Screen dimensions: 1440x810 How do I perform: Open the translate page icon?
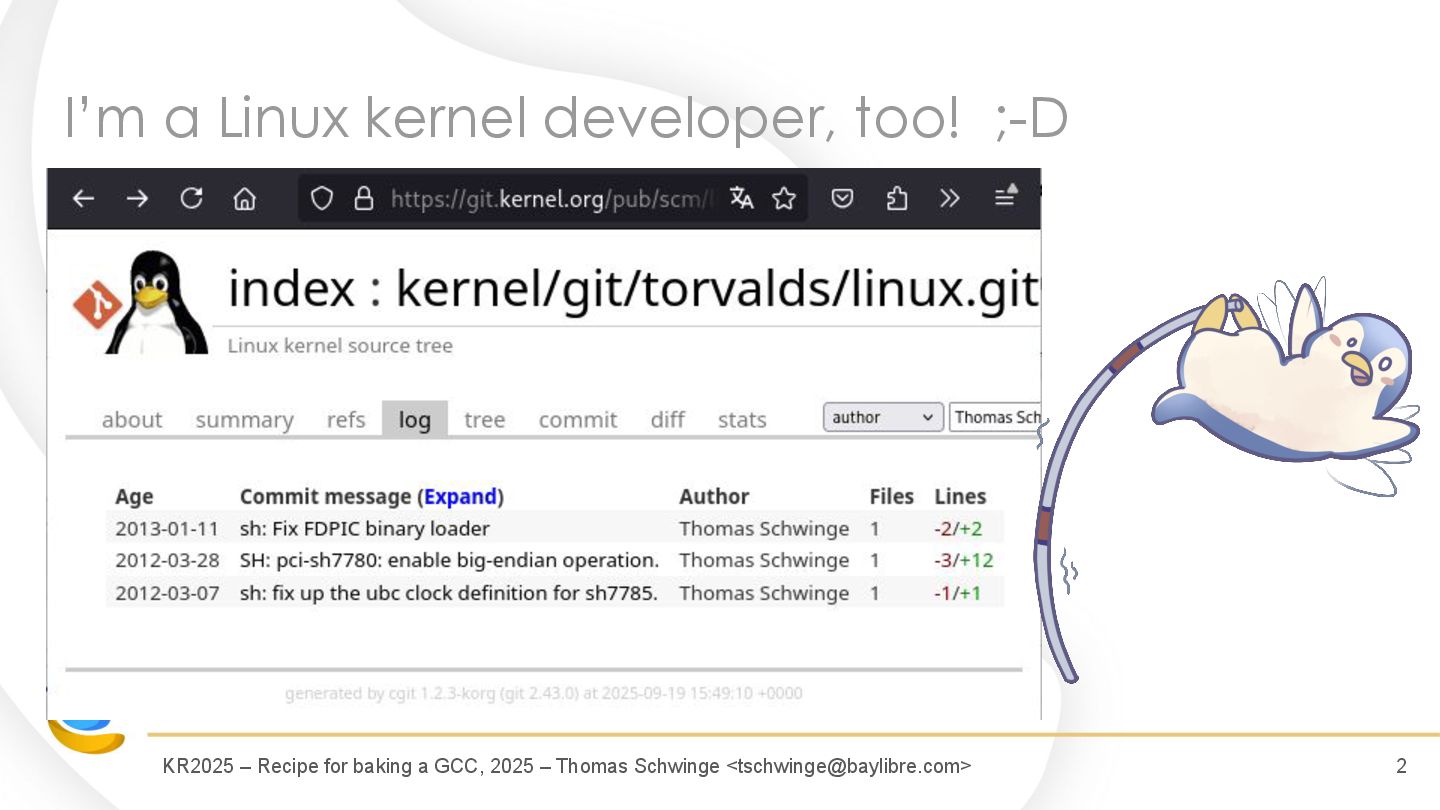(x=741, y=198)
